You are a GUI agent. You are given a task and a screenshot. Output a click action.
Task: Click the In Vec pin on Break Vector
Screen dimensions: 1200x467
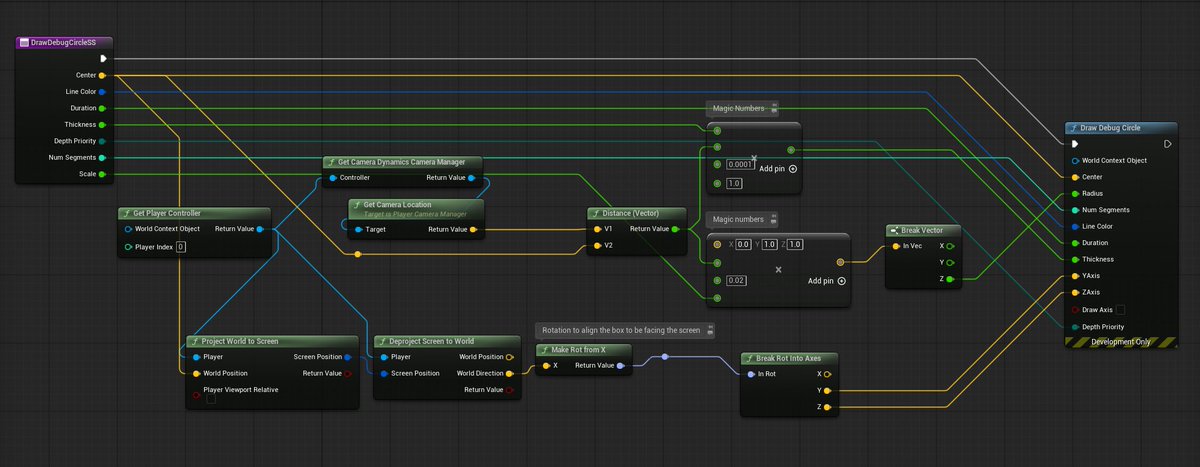(x=896, y=246)
